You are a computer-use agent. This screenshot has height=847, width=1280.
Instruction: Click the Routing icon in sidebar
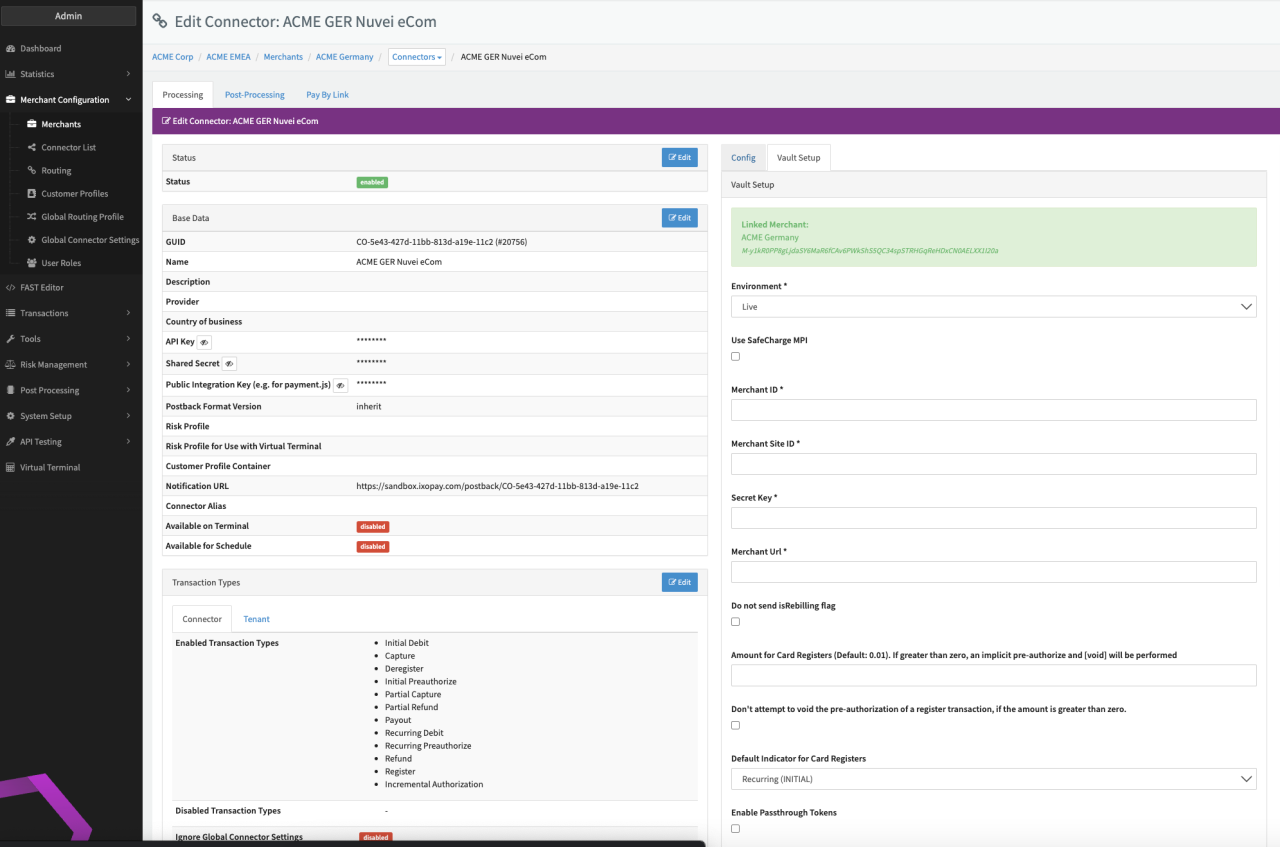pos(31,171)
